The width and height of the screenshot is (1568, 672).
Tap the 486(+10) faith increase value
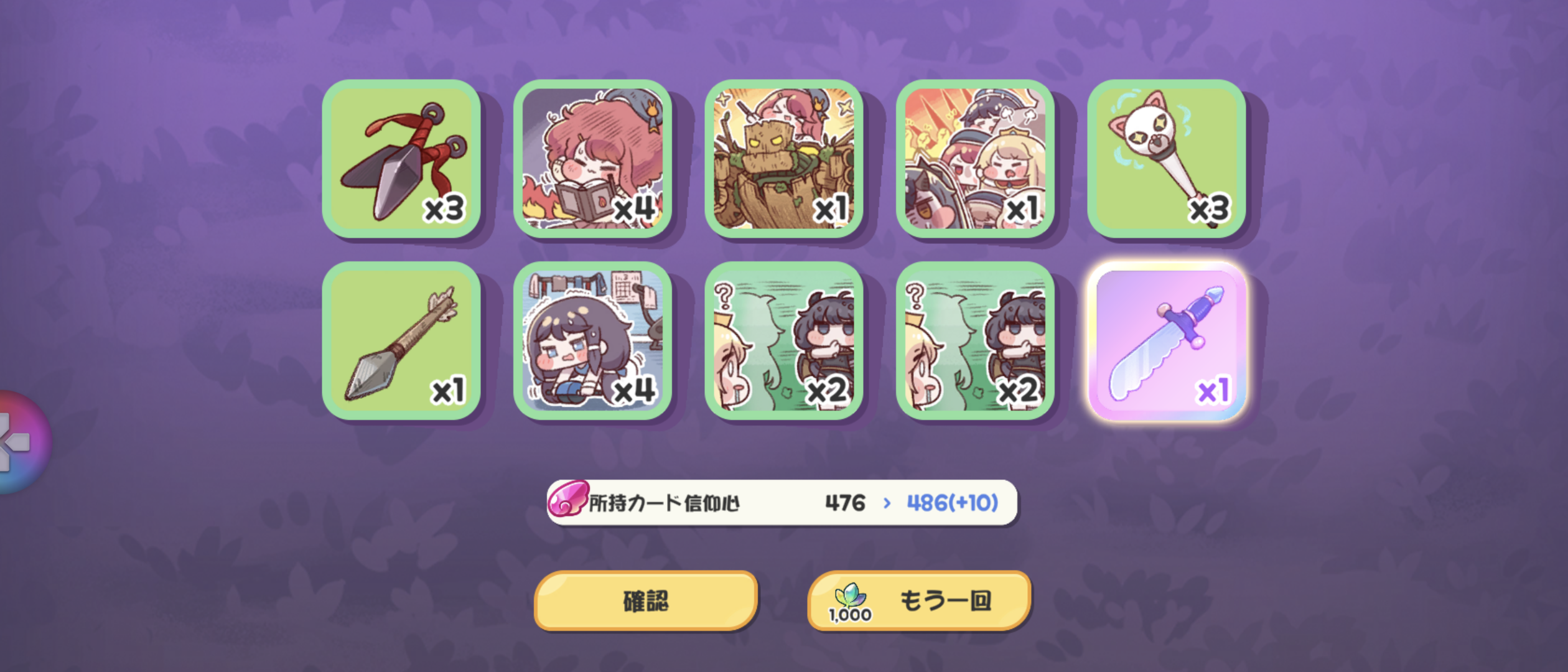[952, 503]
